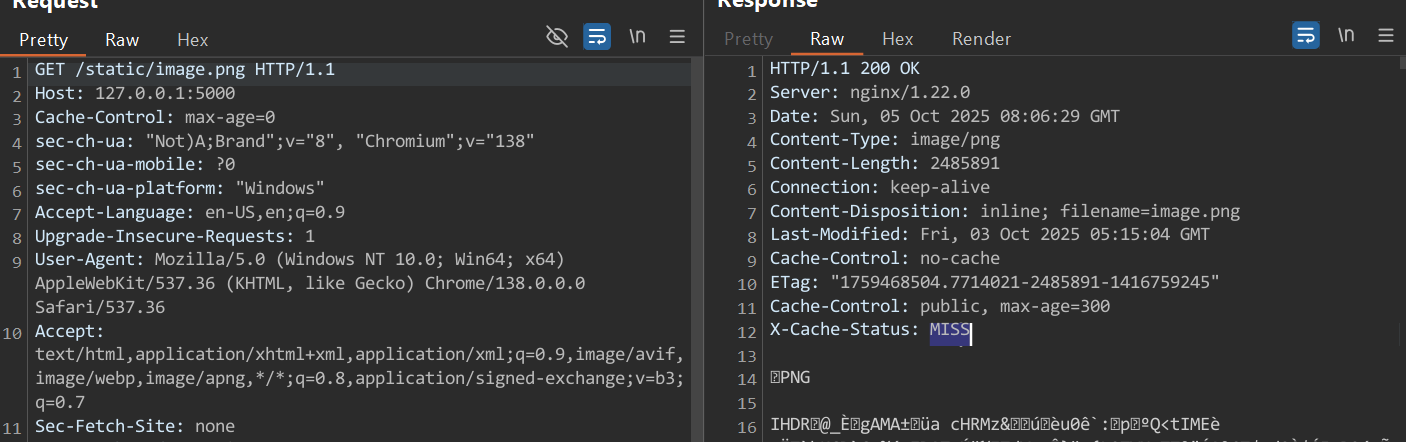Viewport: 1406px width, 442px height.
Task: Toggle word wrap in the Request panel
Action: [597, 37]
